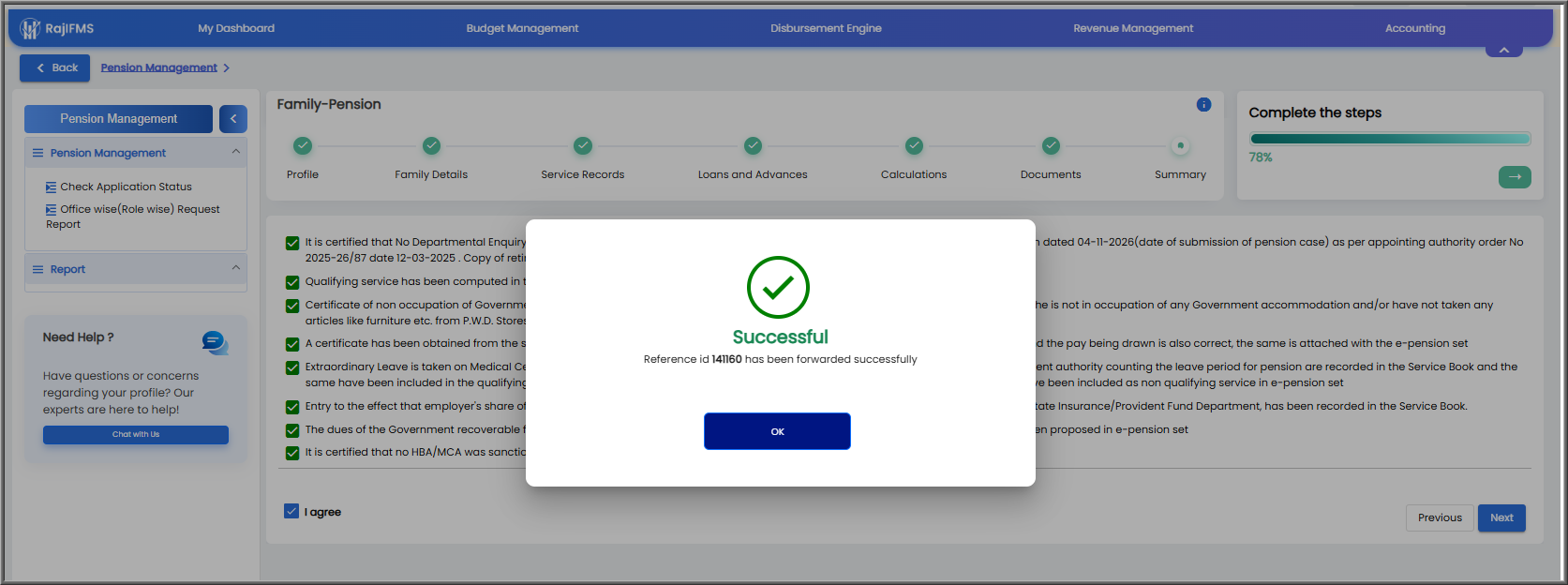
Task: Collapse the Pension Management sidebar section
Action: (236, 152)
